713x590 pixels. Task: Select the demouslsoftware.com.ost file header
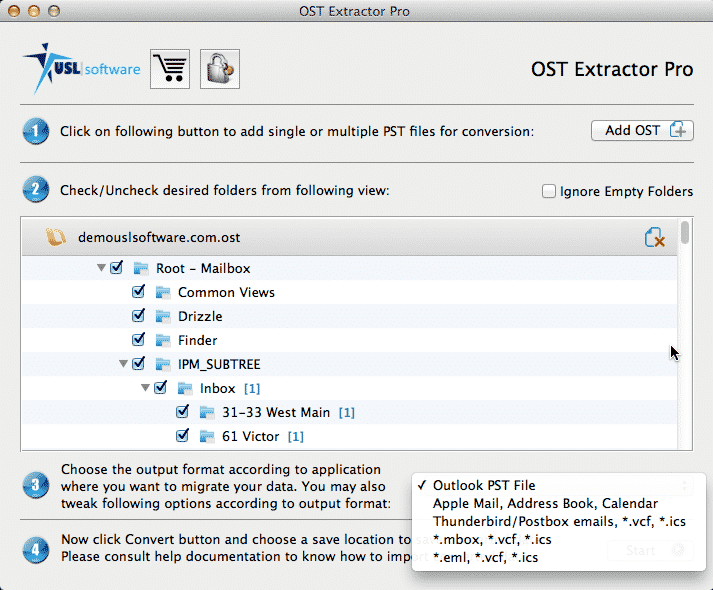(x=349, y=237)
